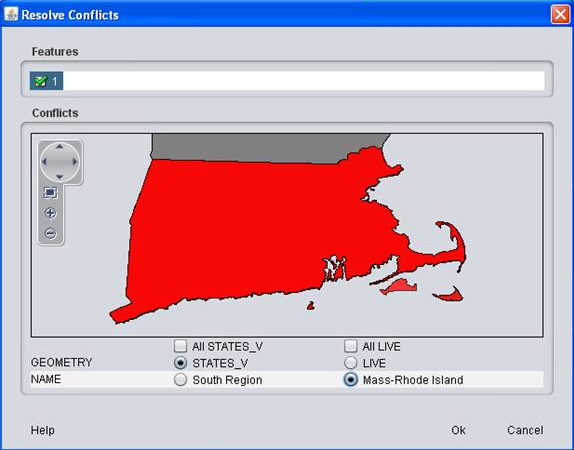Zoom in on the map
The height and width of the screenshot is (450, 574).
(51, 213)
